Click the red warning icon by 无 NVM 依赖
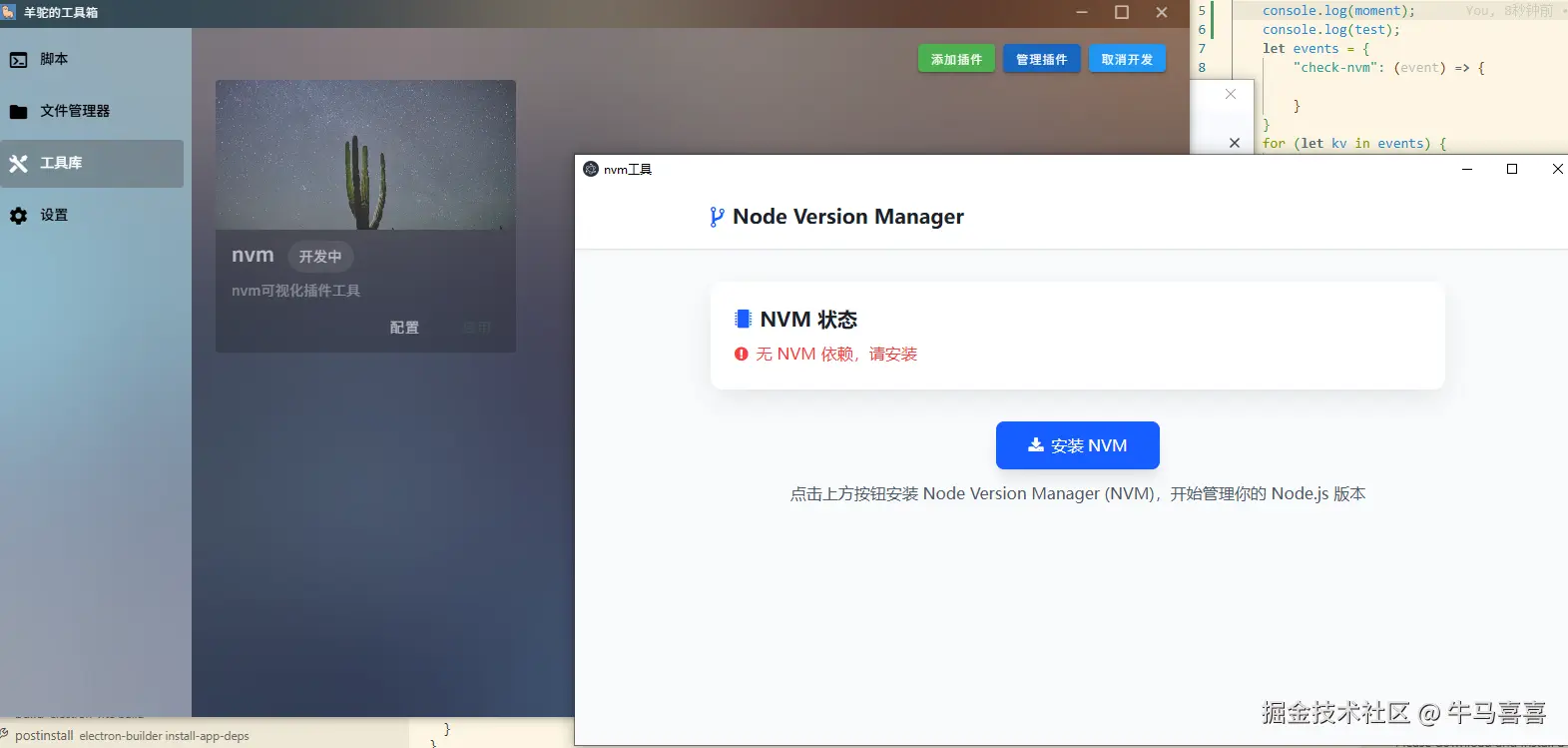1568x748 pixels. coord(742,354)
